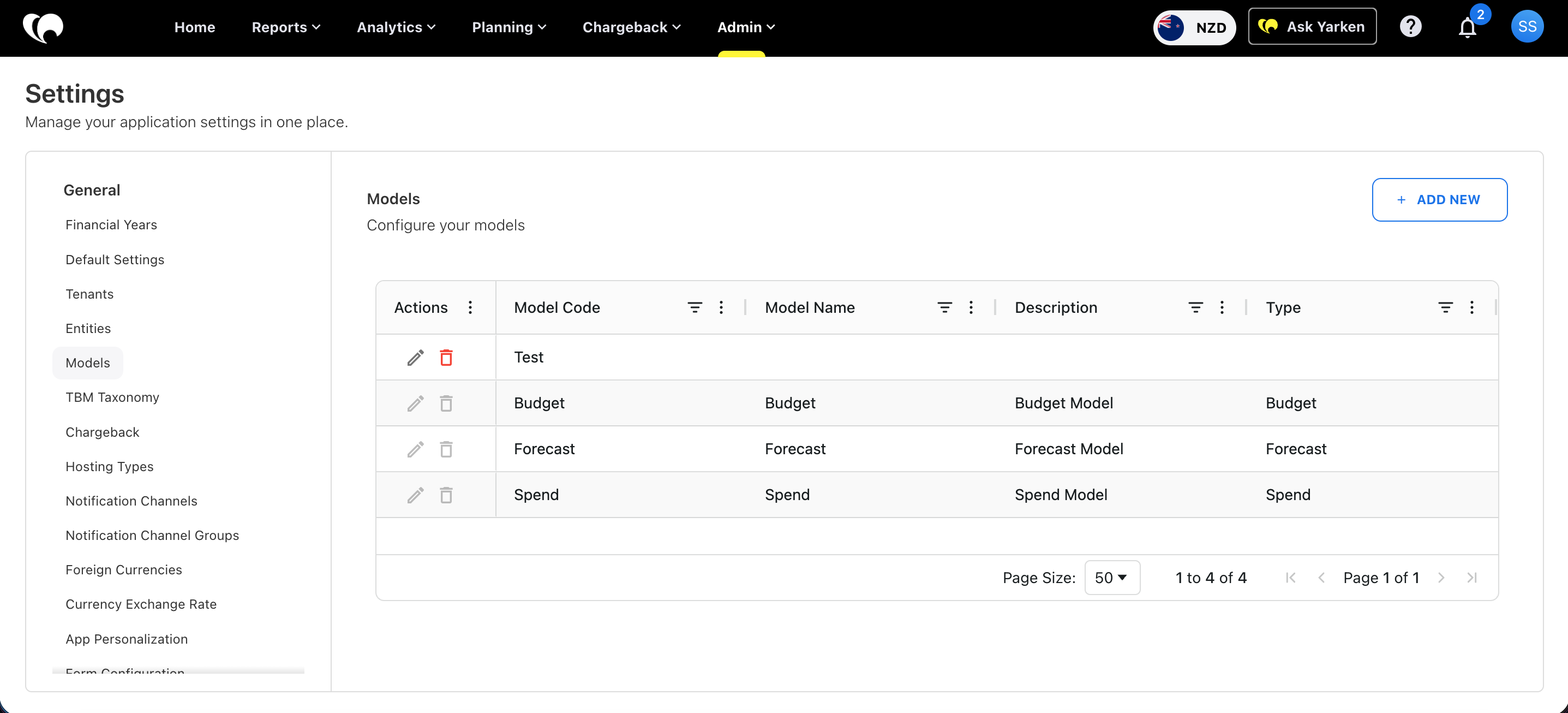Viewport: 1568px width, 713px height.
Task: Expand the Page Size 50 dropdown
Action: coord(1111,577)
